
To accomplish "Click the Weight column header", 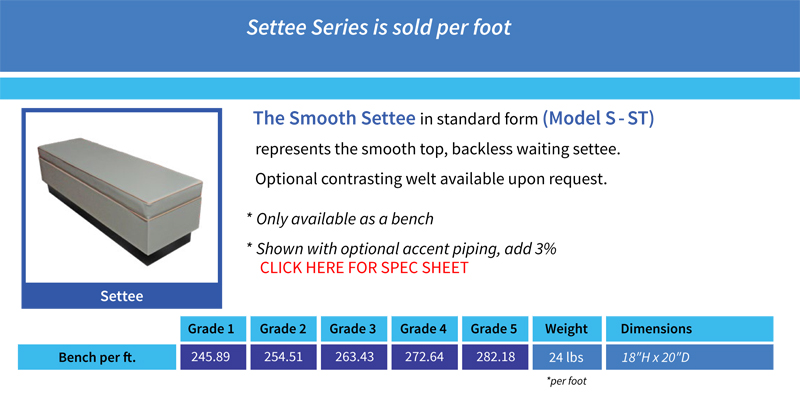I will click(x=567, y=329).
